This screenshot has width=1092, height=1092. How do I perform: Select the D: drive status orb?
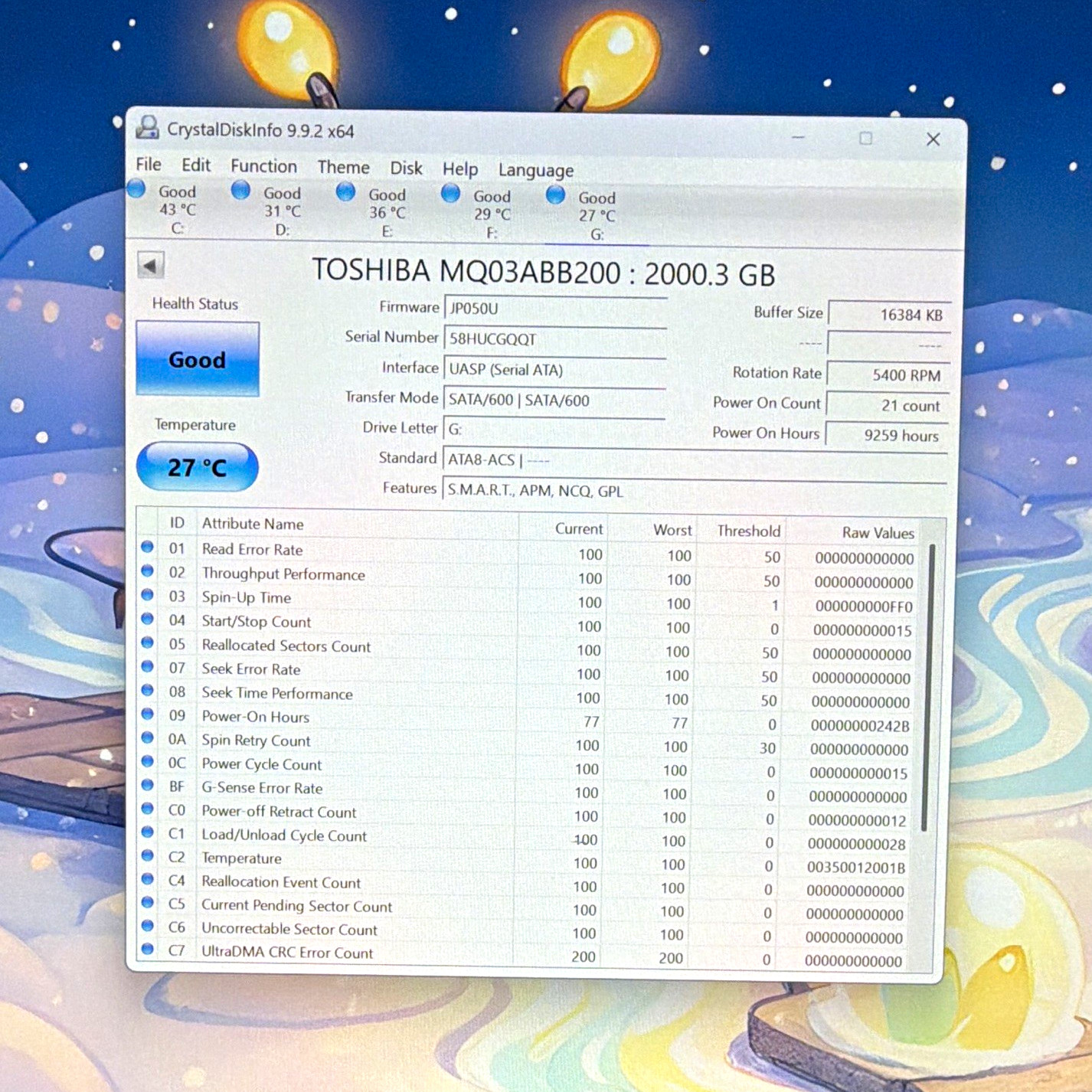[x=240, y=190]
